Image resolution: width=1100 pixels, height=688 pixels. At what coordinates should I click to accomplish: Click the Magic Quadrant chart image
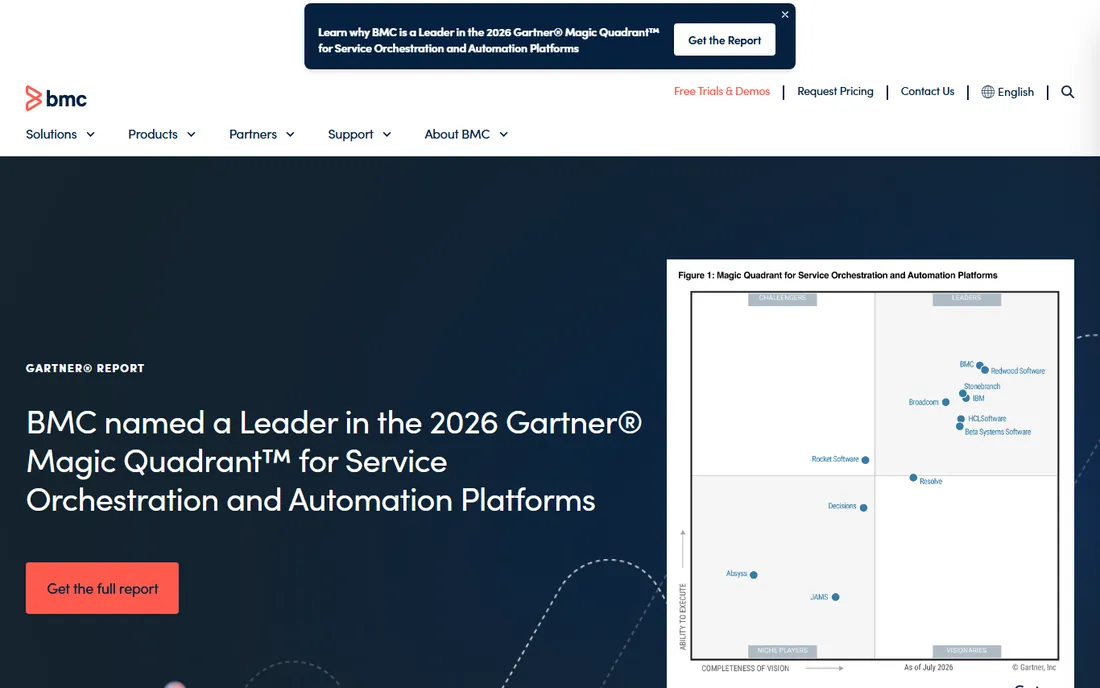[x=870, y=473]
